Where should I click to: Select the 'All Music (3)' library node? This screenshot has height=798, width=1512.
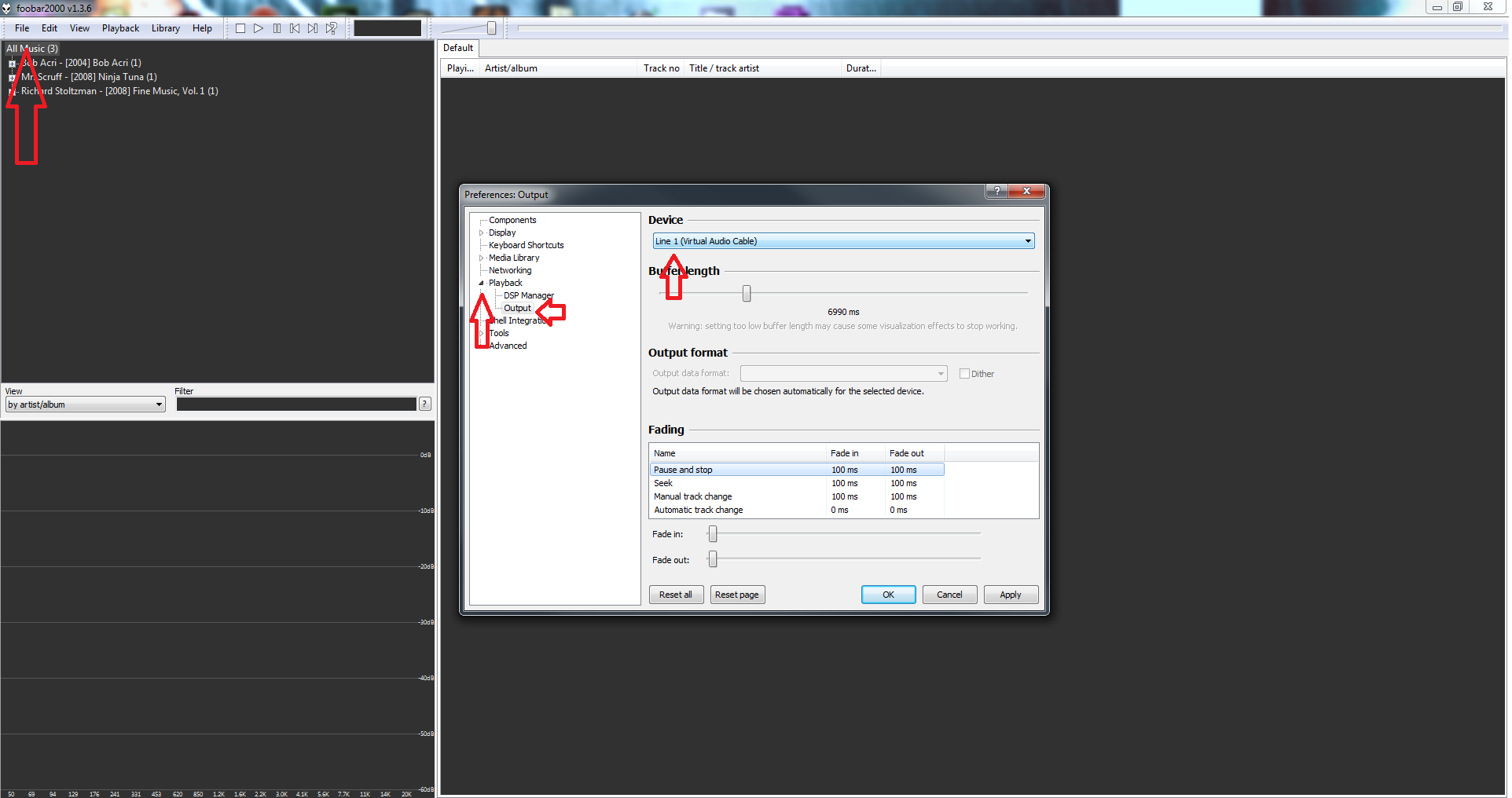tap(32, 49)
